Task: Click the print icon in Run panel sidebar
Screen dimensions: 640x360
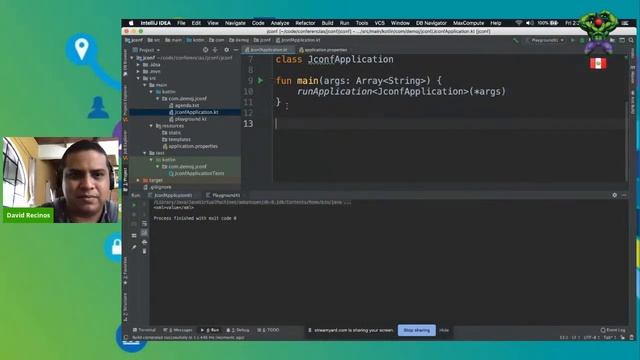Action: tap(144, 242)
